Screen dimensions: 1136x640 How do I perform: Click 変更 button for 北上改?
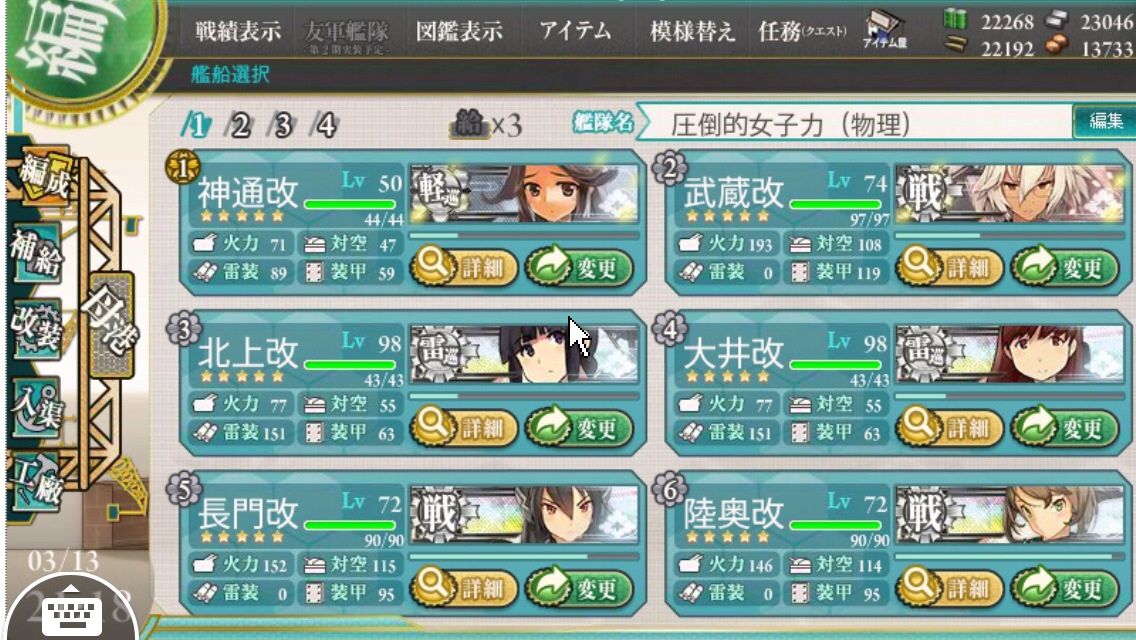point(578,428)
